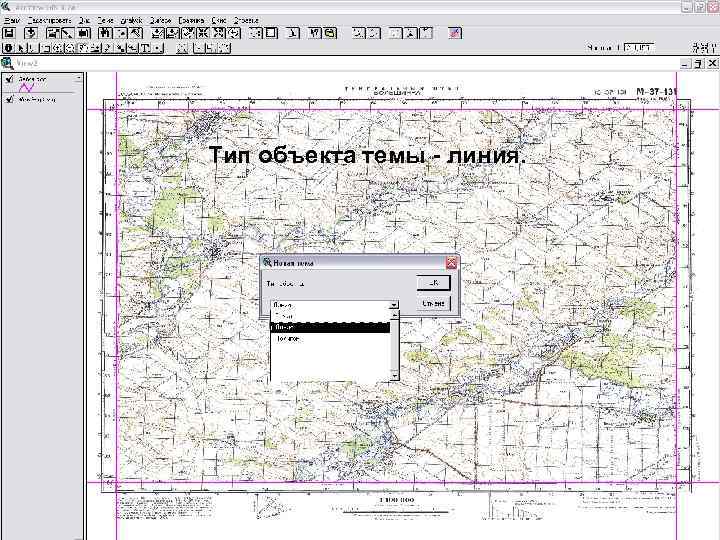Click the Zoom to Previous Extent button

coord(234,33)
